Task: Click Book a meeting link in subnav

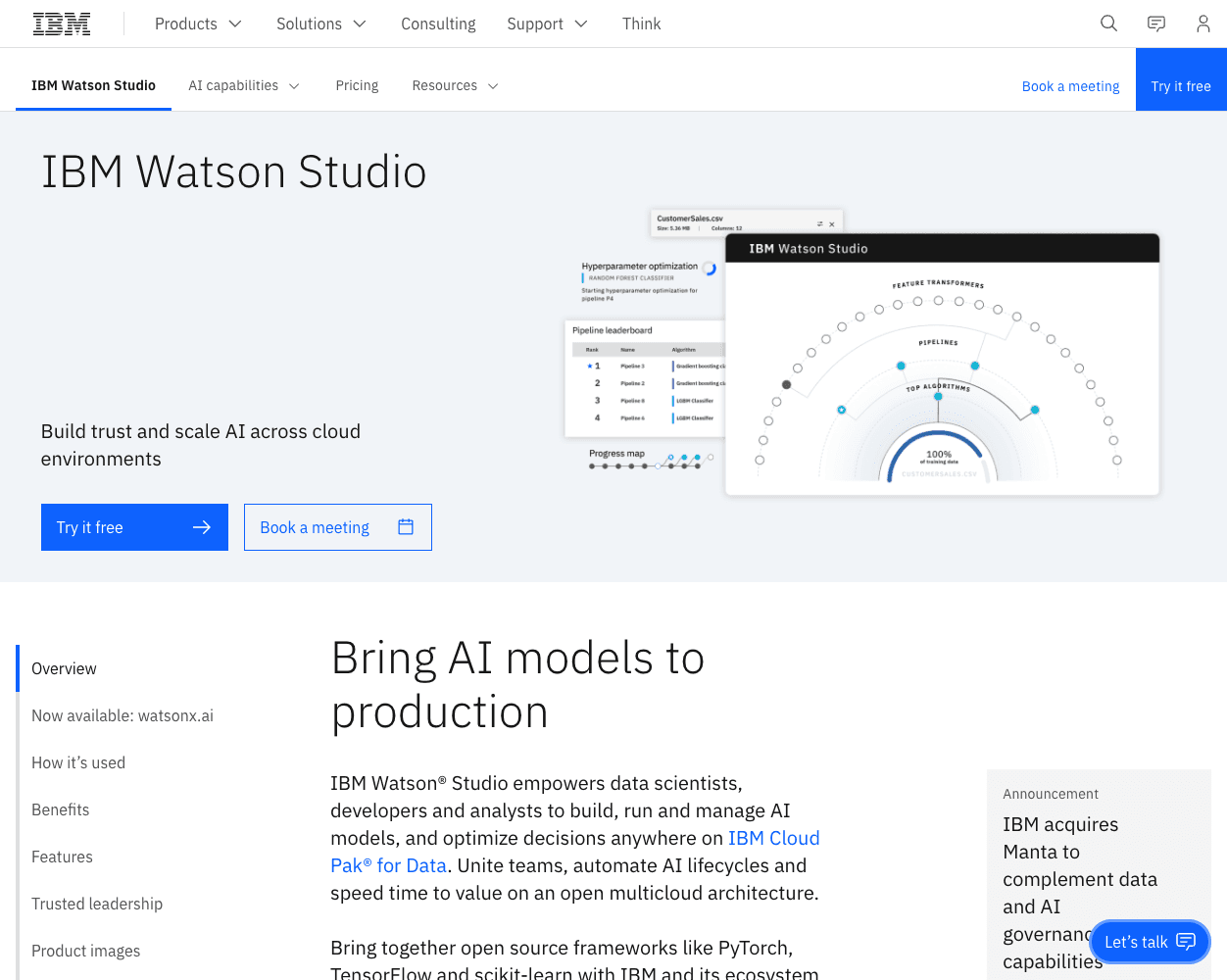Action: 1070,86
